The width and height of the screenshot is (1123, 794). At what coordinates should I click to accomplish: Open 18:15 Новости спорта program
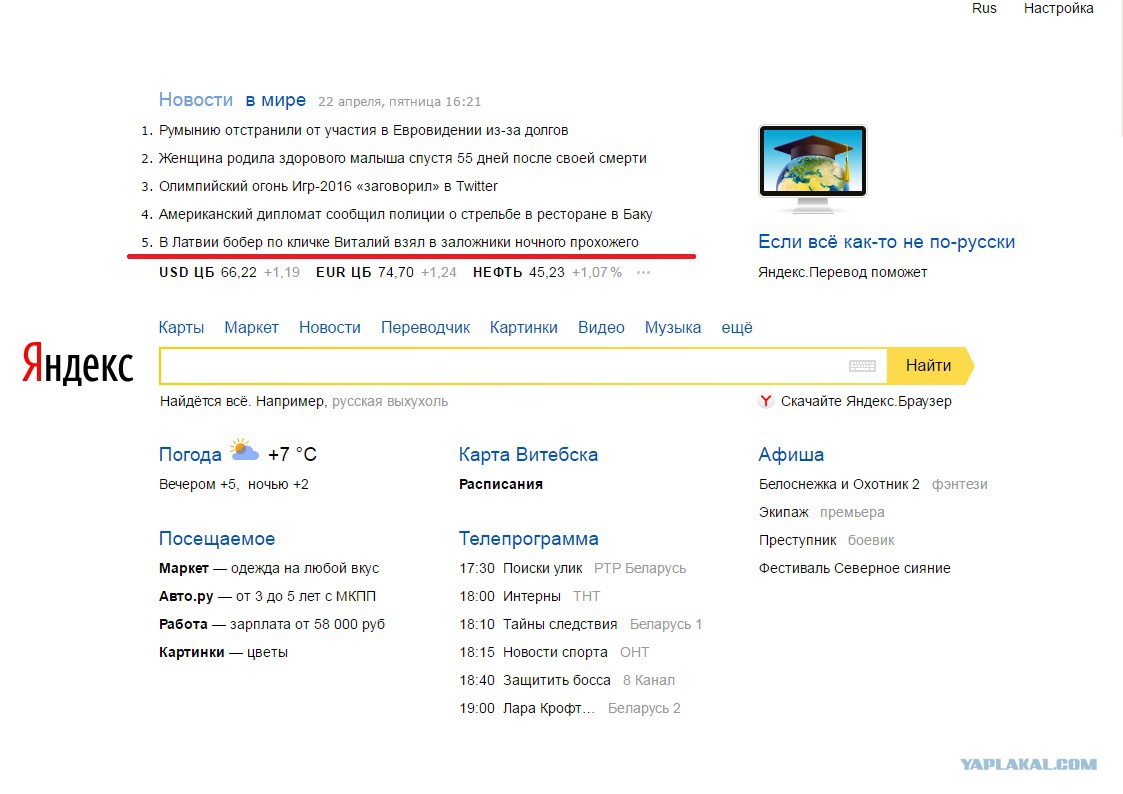533,652
